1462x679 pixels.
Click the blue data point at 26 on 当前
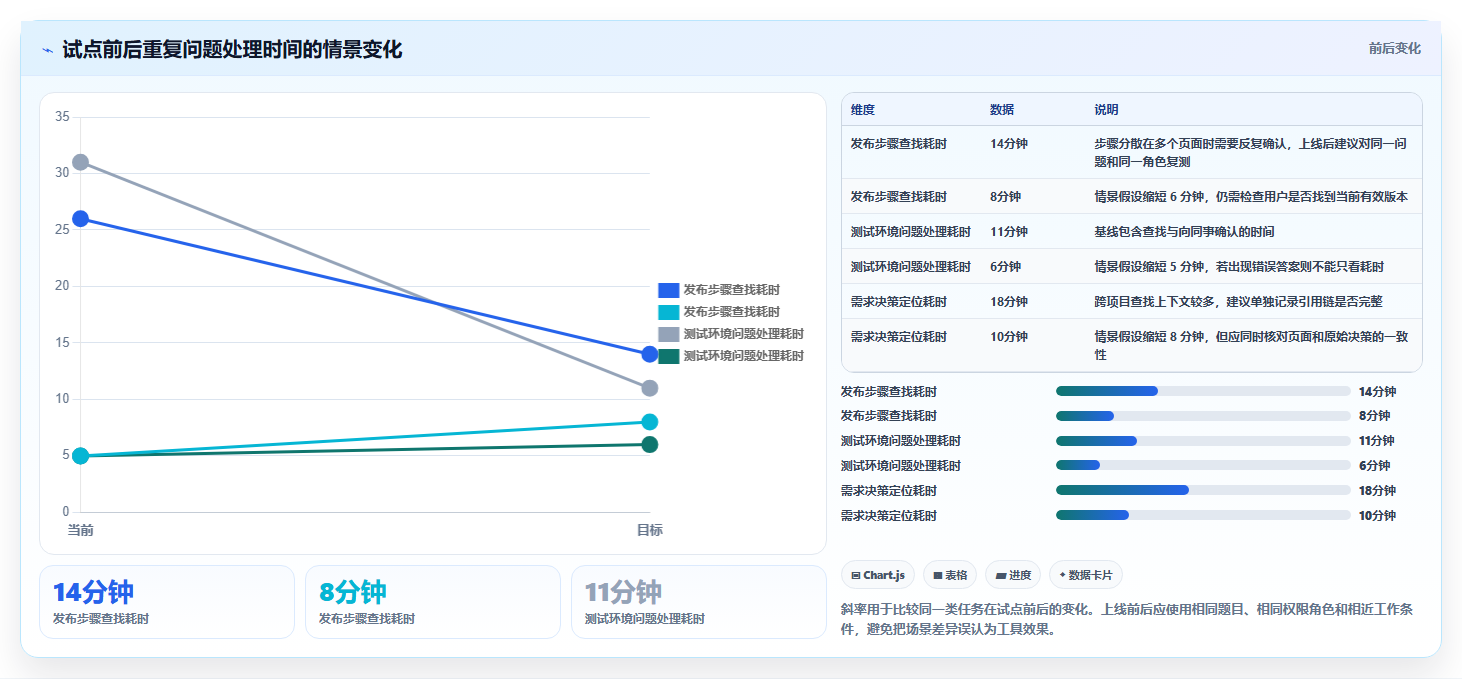[81, 219]
